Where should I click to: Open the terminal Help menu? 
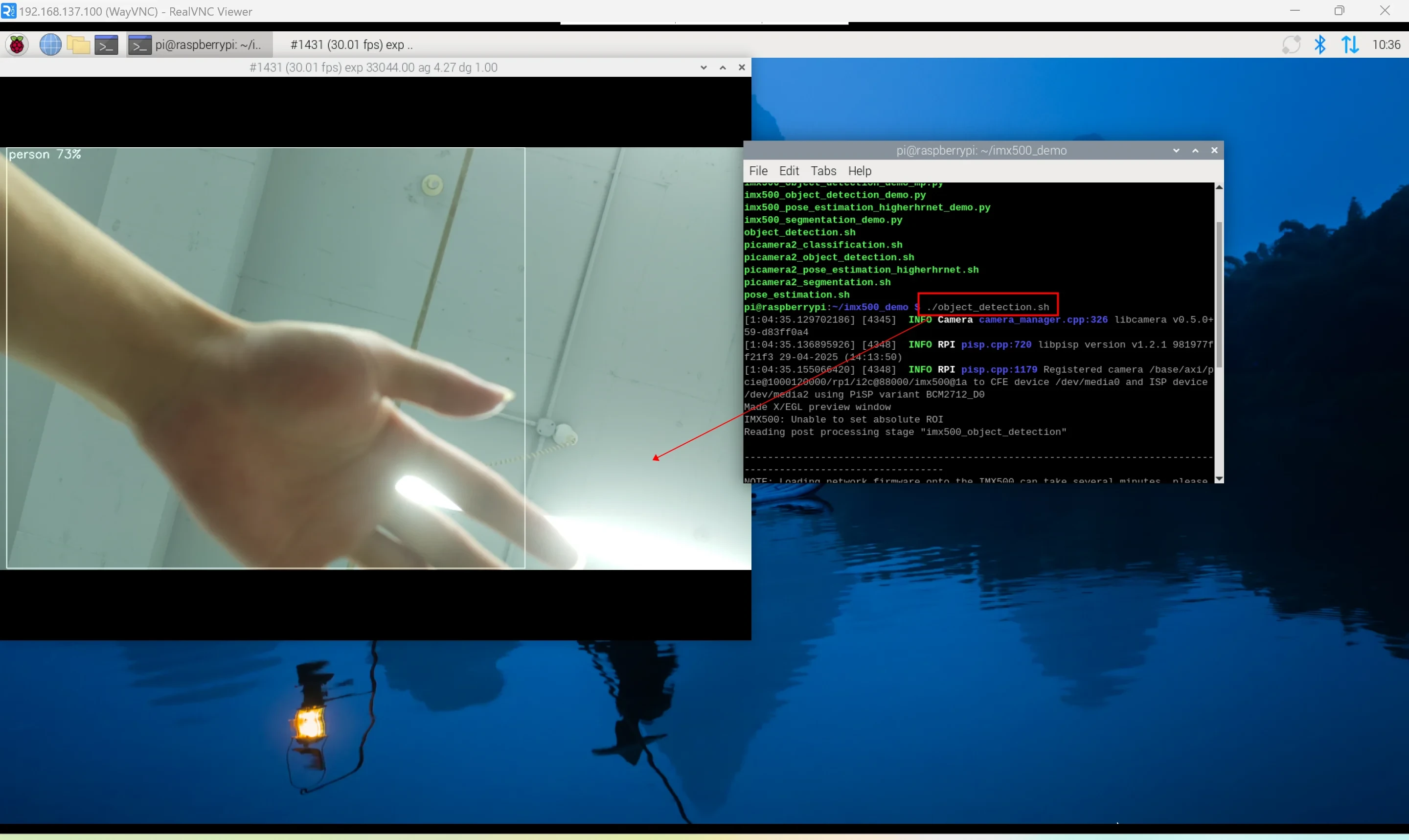(x=859, y=171)
